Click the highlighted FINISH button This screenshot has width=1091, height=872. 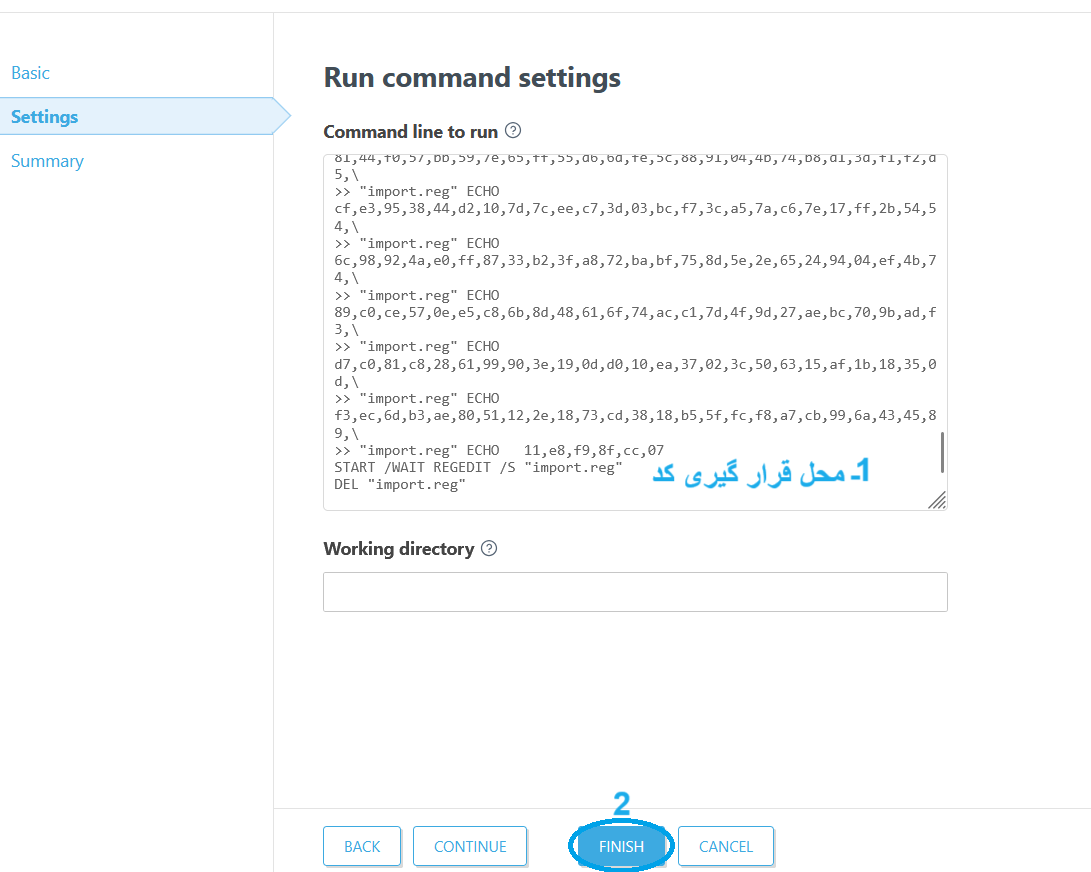click(x=621, y=846)
